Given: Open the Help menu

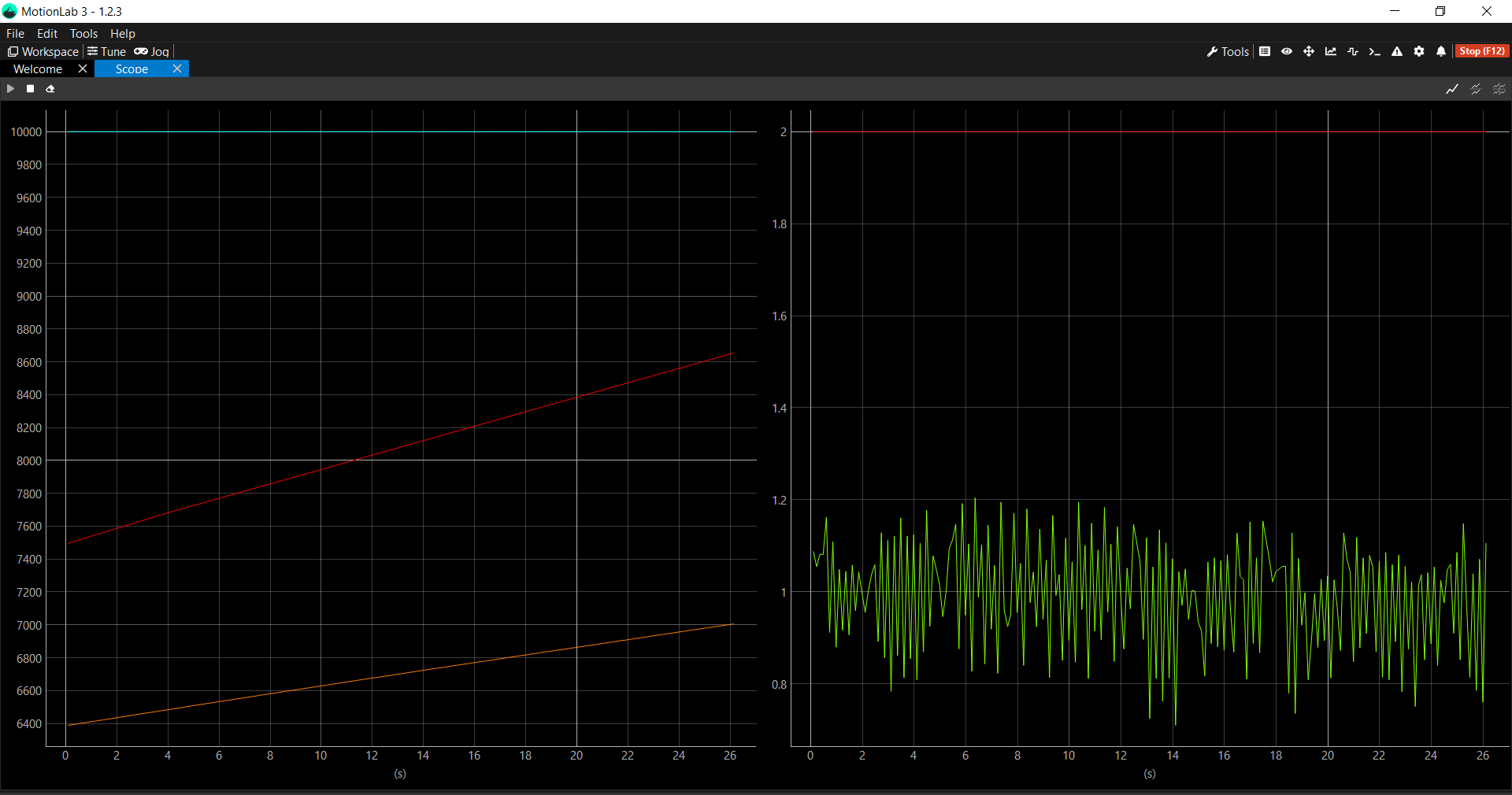Looking at the screenshot, I should click(123, 34).
